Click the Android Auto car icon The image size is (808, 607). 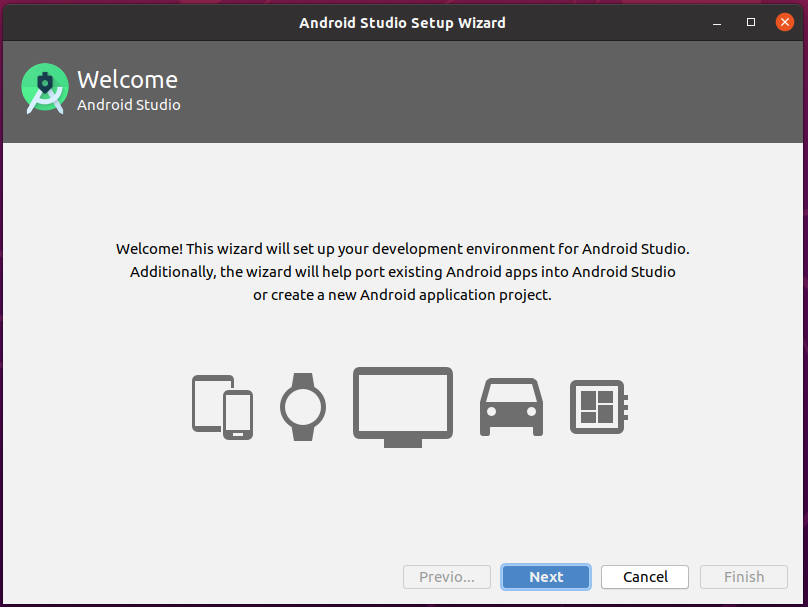point(511,407)
